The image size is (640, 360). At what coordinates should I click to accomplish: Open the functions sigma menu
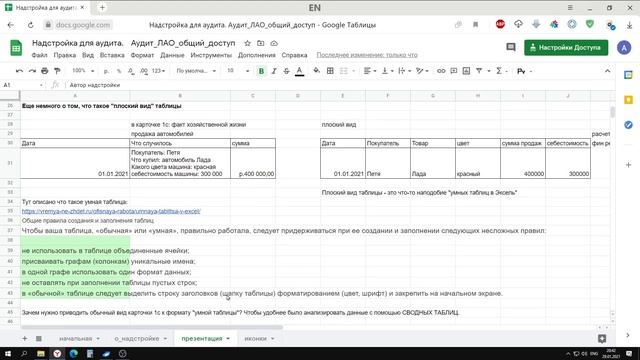[501, 71]
